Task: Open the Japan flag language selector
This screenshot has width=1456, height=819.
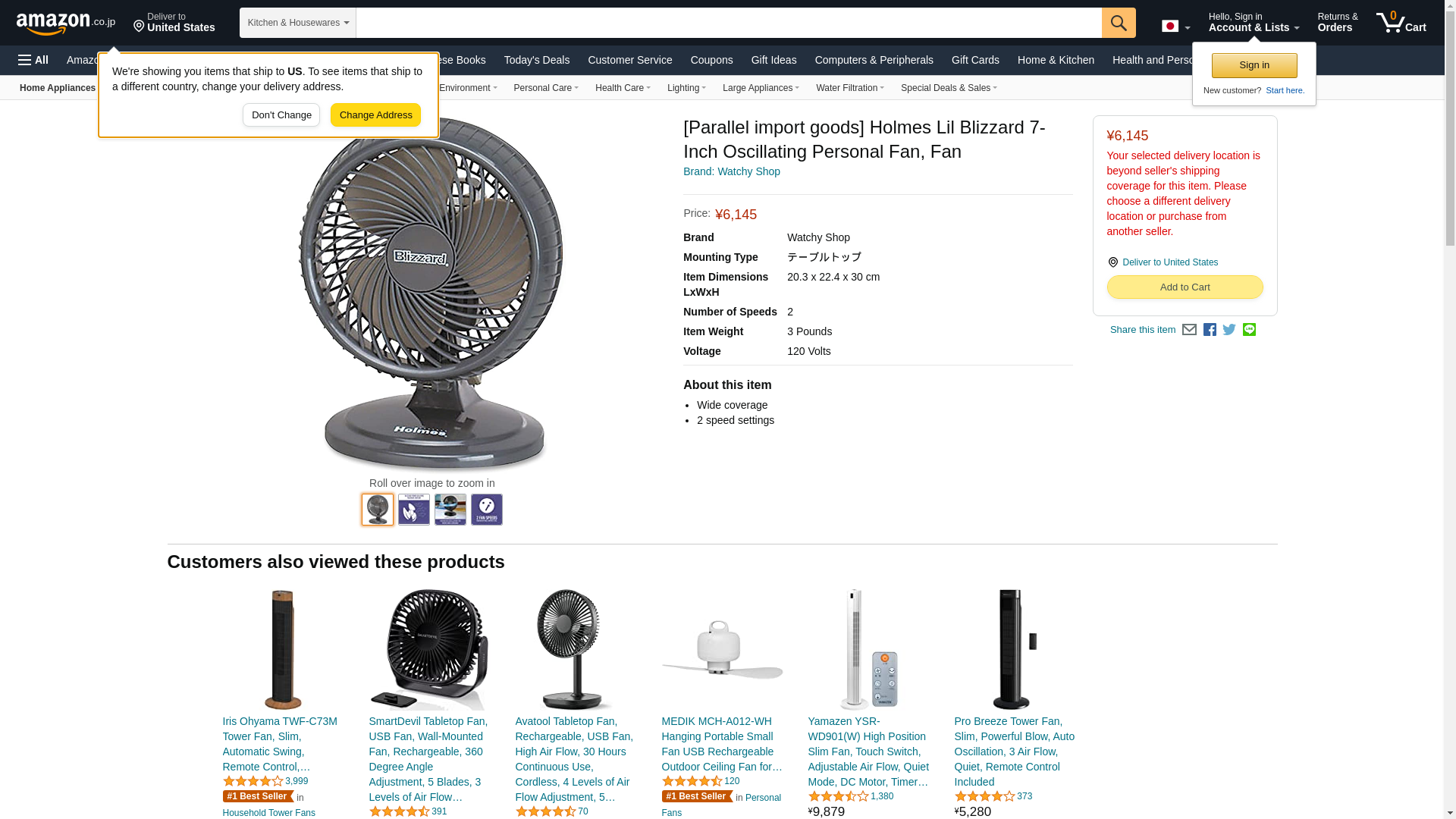Action: pos(1176,26)
